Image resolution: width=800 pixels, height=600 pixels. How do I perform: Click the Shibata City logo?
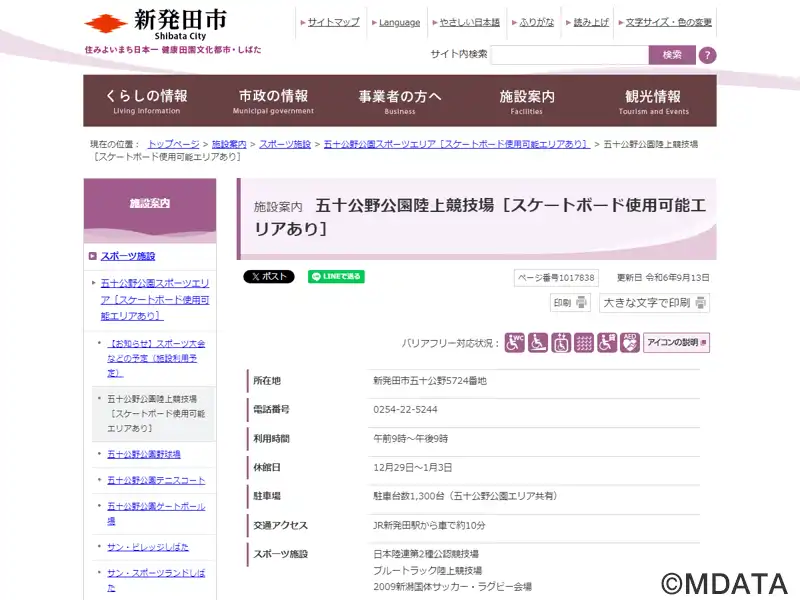coord(155,24)
